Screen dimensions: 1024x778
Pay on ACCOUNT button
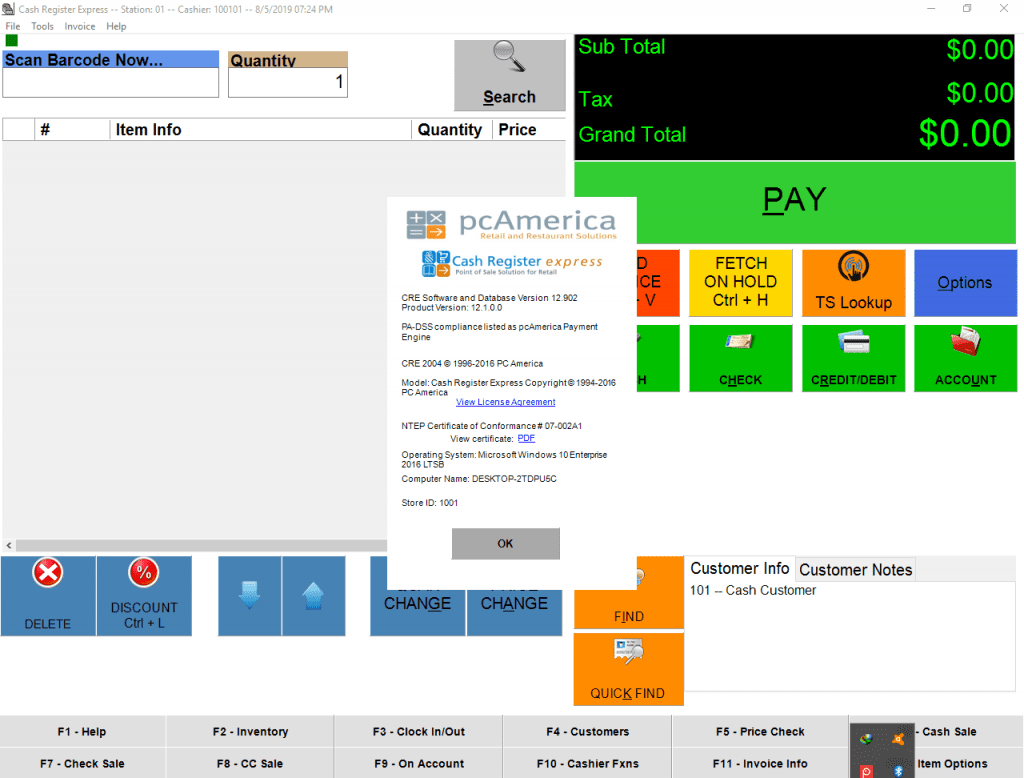point(965,358)
